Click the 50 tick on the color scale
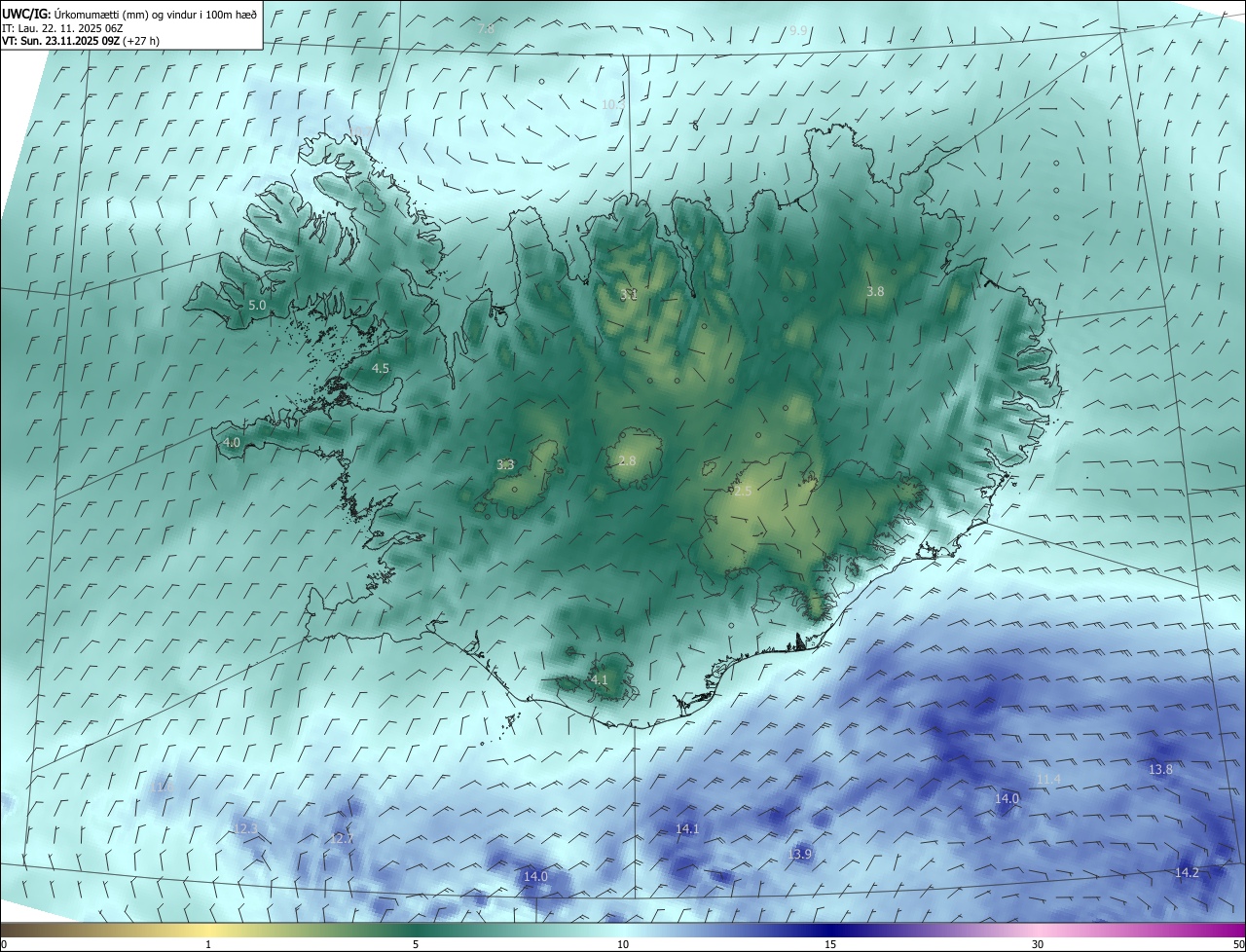This screenshot has width=1246, height=952. coord(1238,945)
